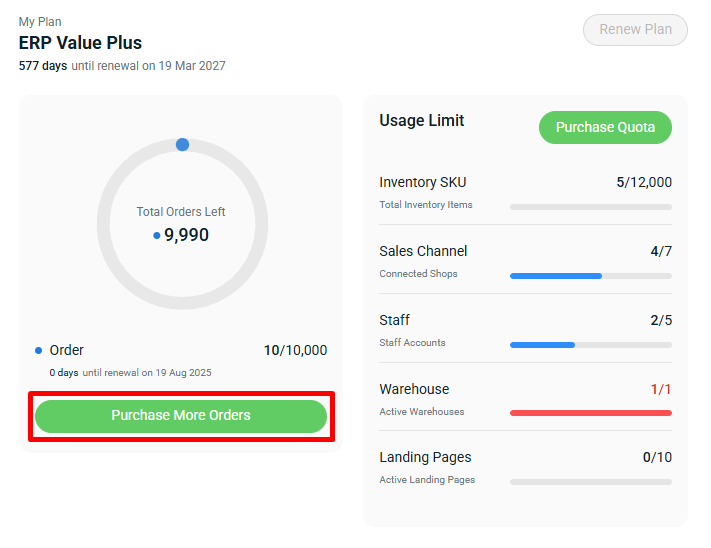
Task: Click the Staff row label
Action: [394, 320]
